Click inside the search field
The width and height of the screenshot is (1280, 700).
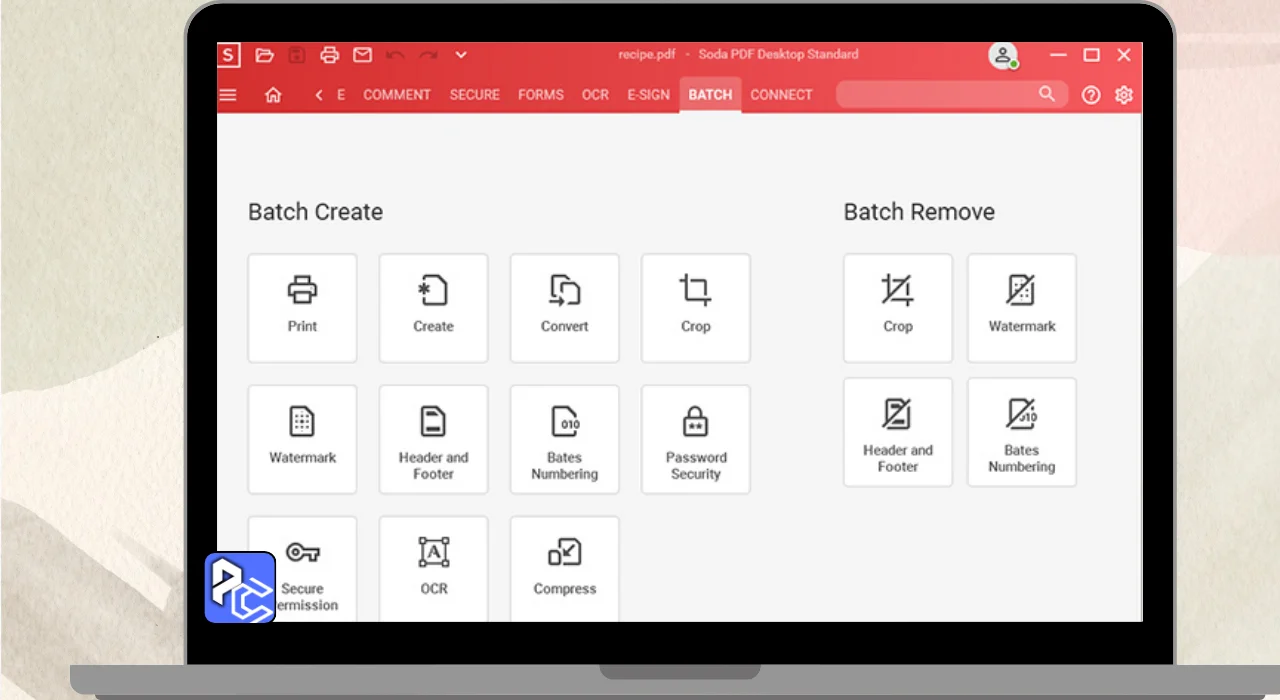coord(952,94)
